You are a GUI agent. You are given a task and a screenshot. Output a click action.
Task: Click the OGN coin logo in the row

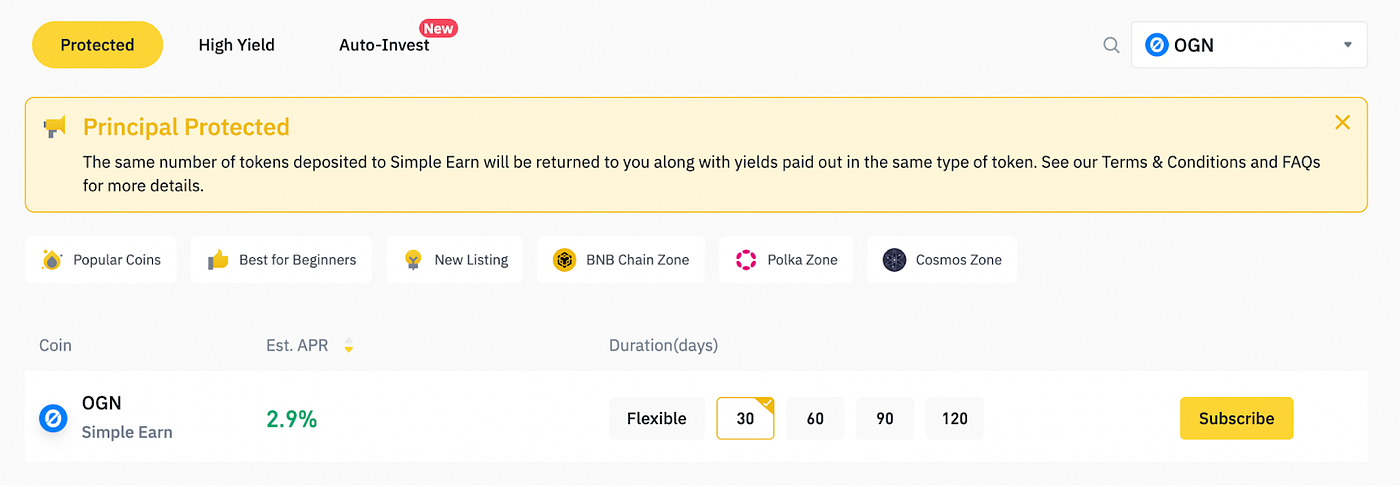click(53, 418)
